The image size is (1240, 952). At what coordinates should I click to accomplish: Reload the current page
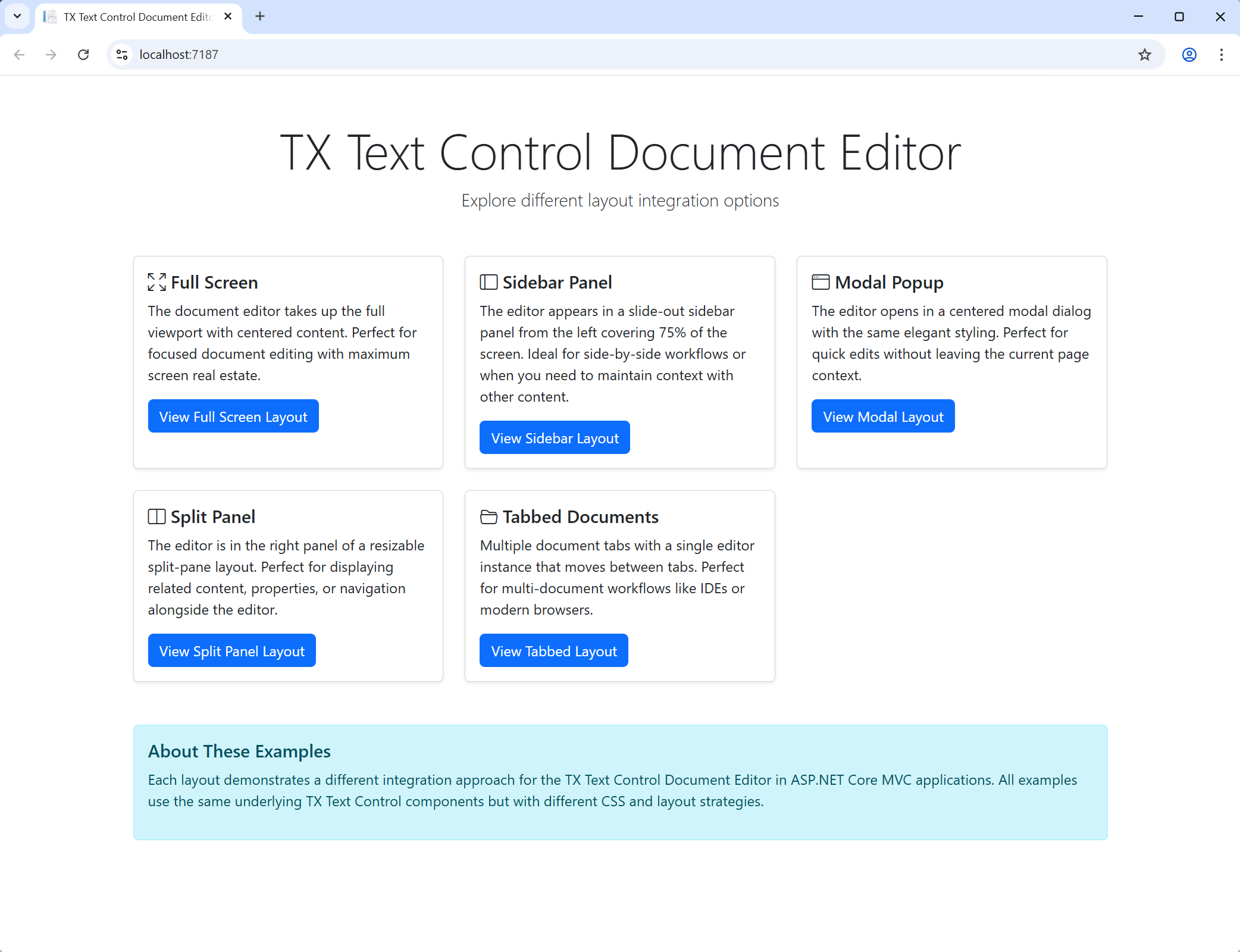point(83,54)
